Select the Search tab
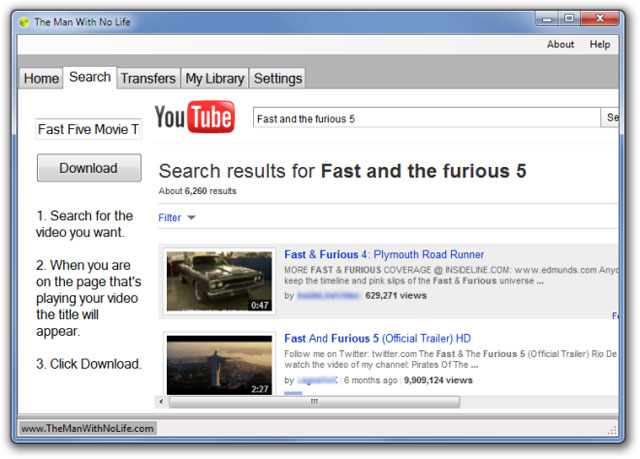This screenshot has height=459, width=640. click(x=90, y=77)
